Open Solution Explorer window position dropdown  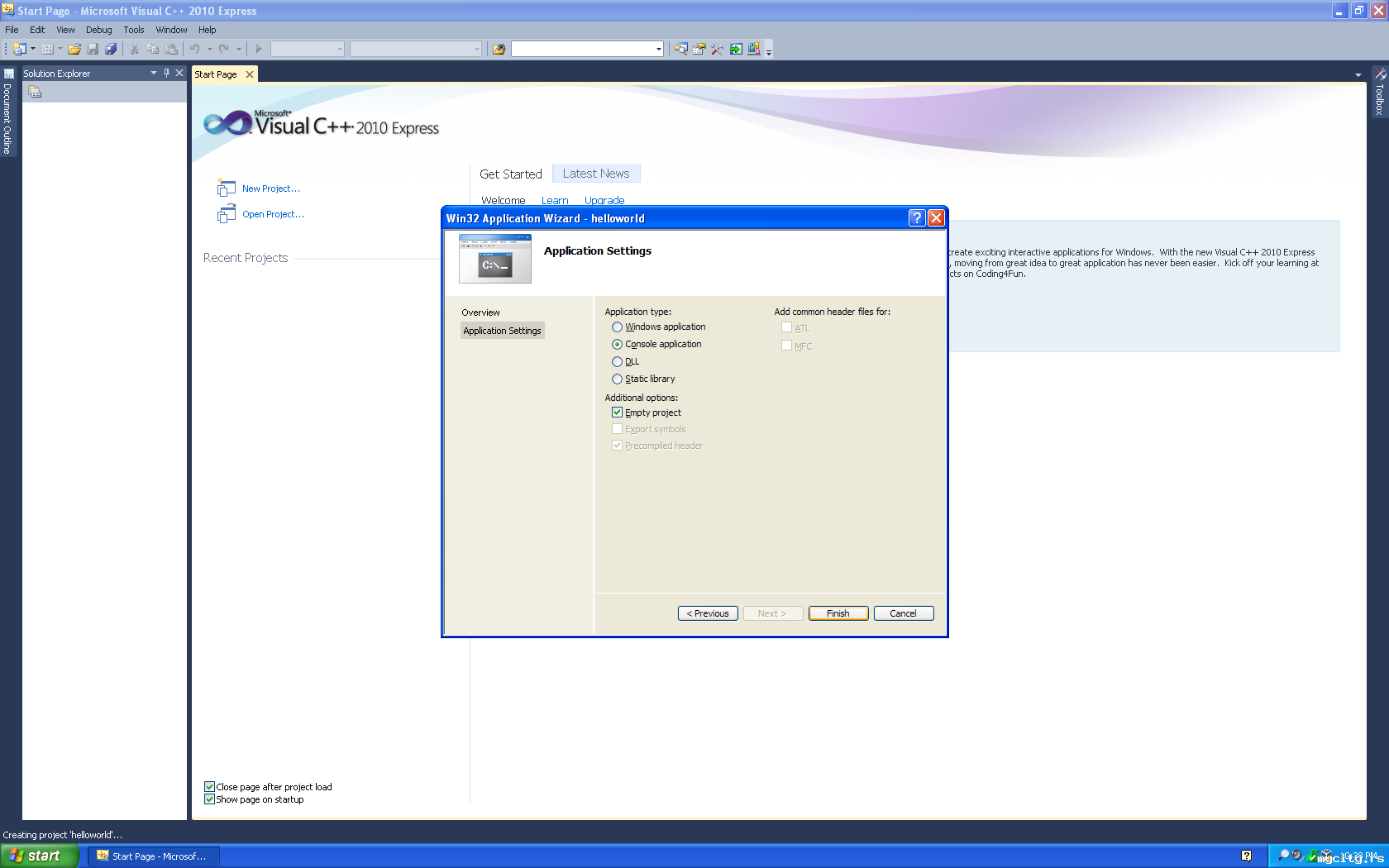(x=154, y=73)
